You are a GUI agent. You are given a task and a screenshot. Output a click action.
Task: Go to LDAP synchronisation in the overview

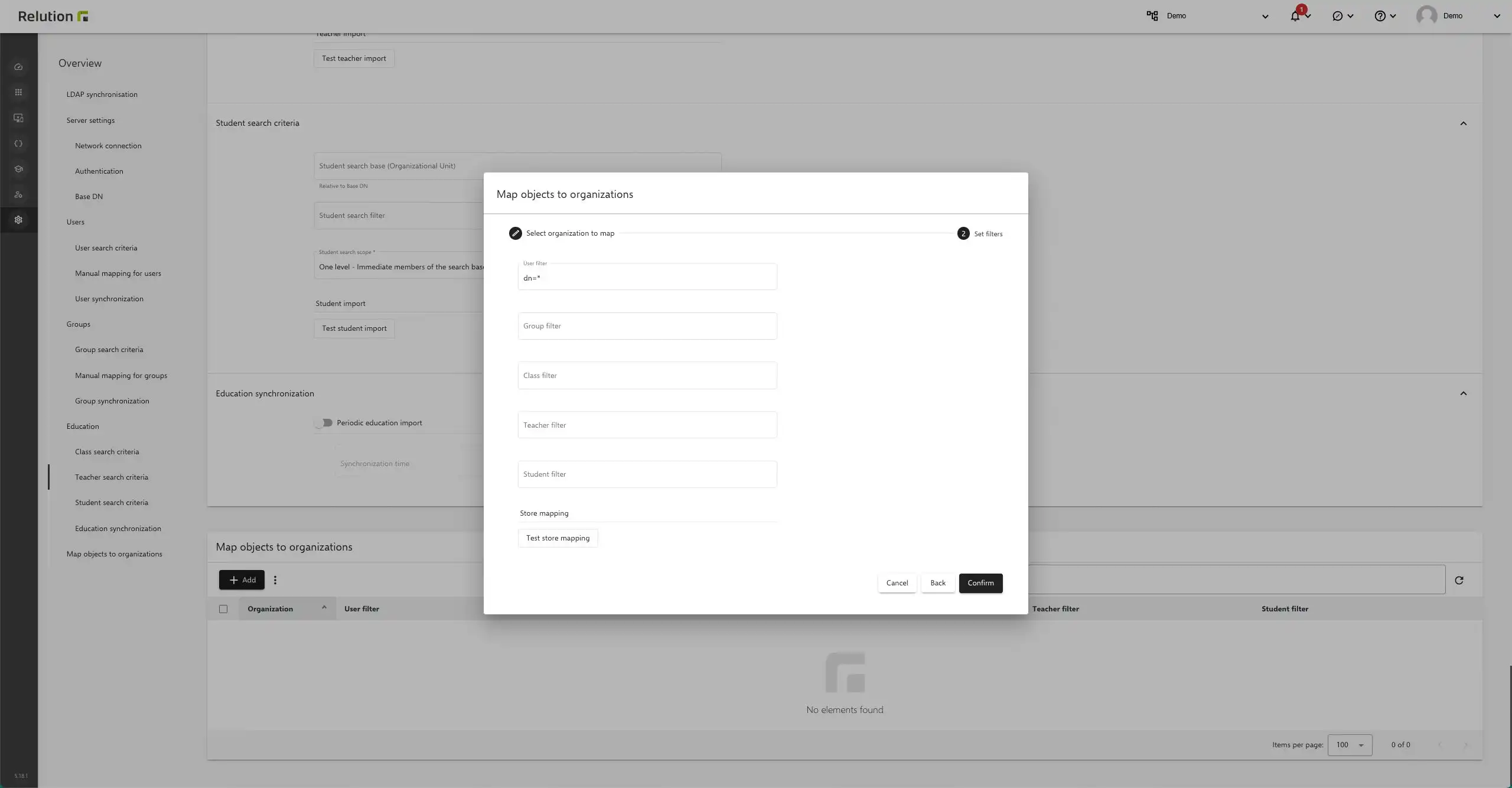tap(102, 95)
